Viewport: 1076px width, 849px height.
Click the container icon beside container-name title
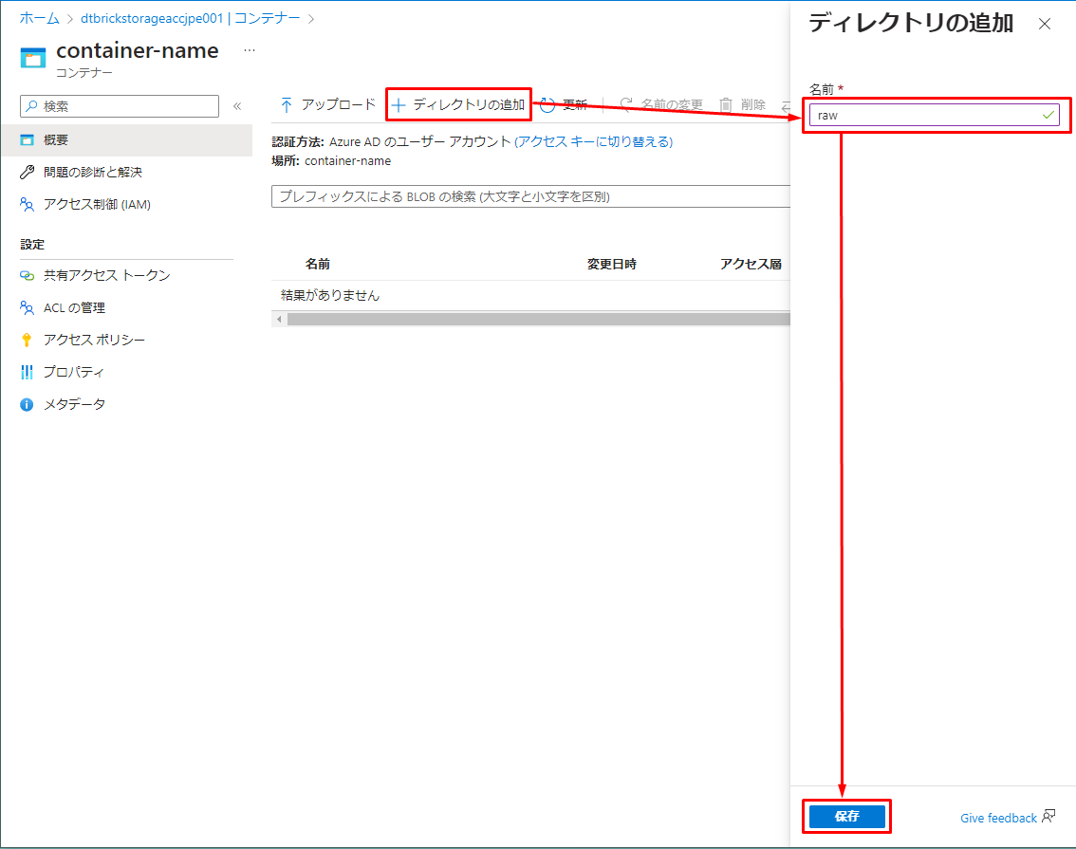pos(33,58)
